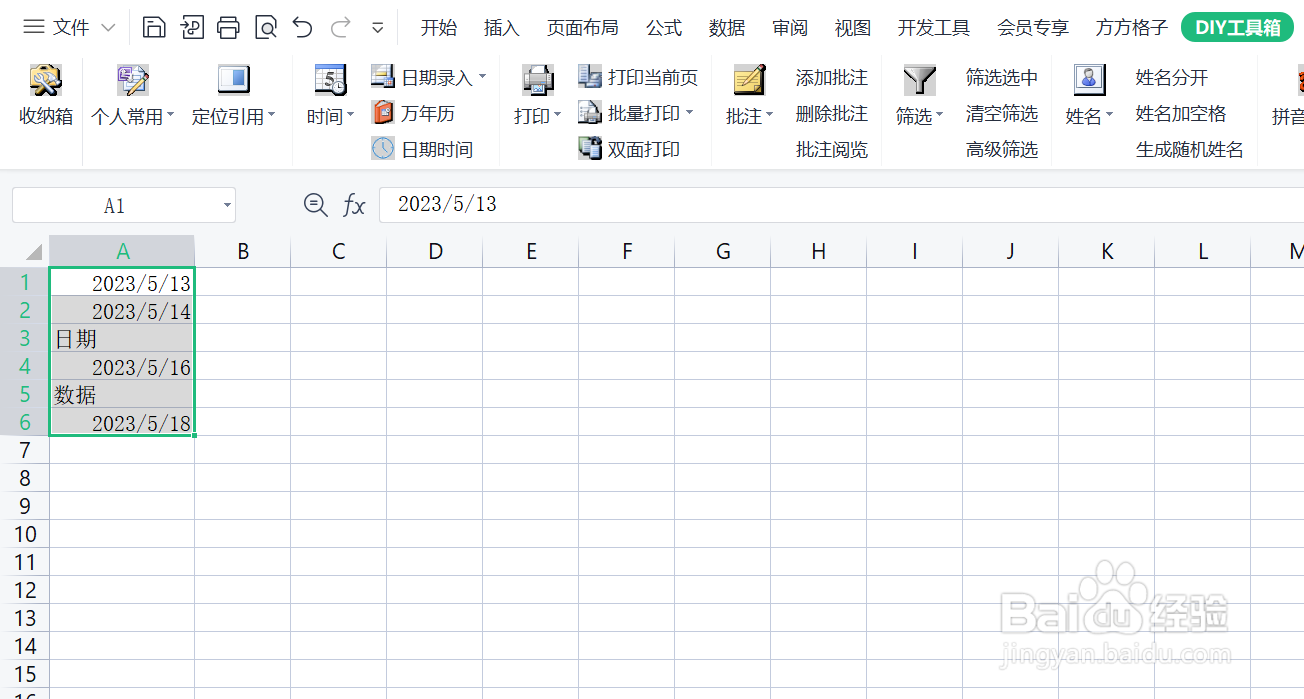Click 筛选选中 button
The width and height of the screenshot is (1304, 699).
[x=1002, y=77]
